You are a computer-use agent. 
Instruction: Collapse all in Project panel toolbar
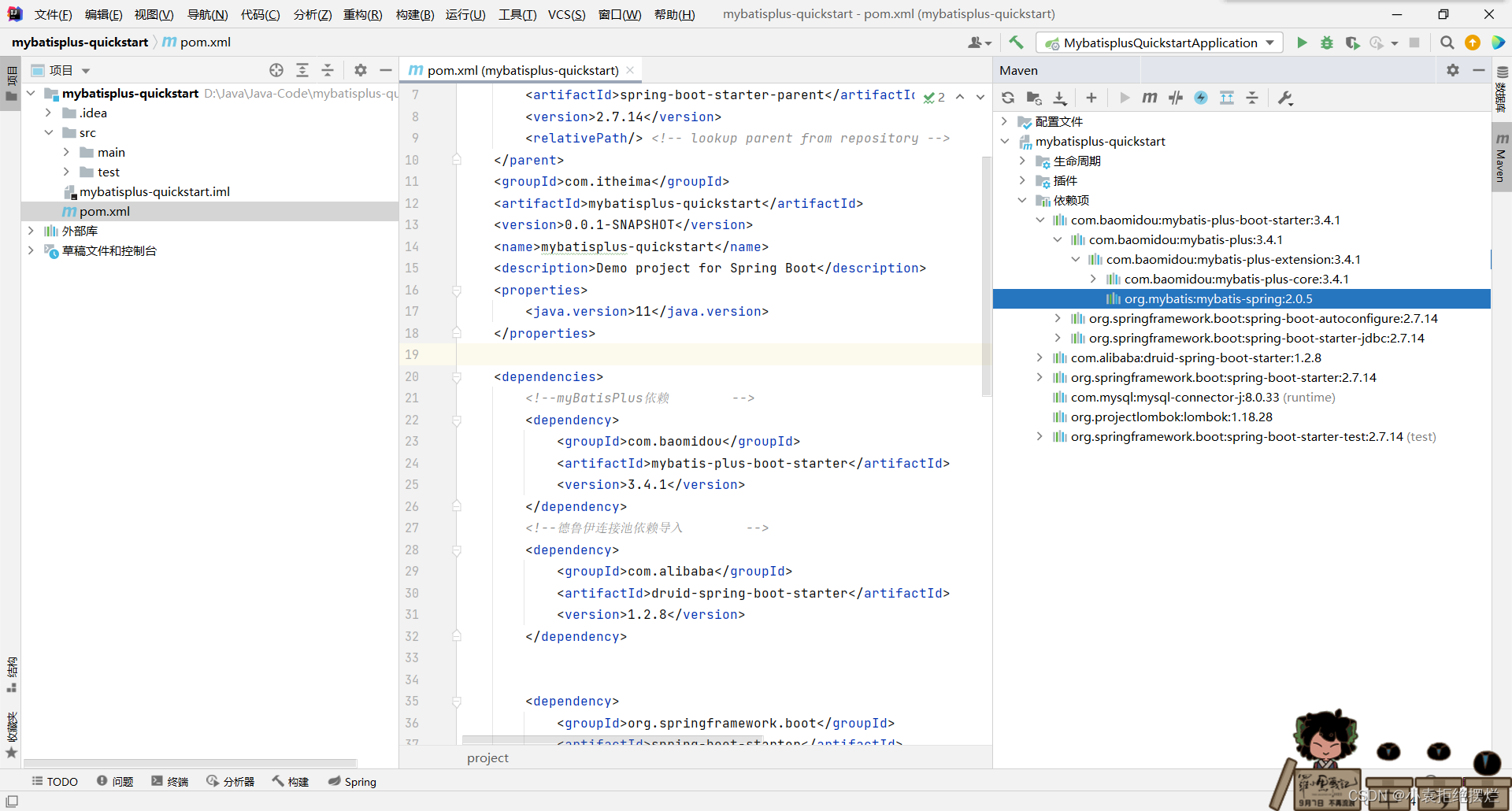coord(328,70)
